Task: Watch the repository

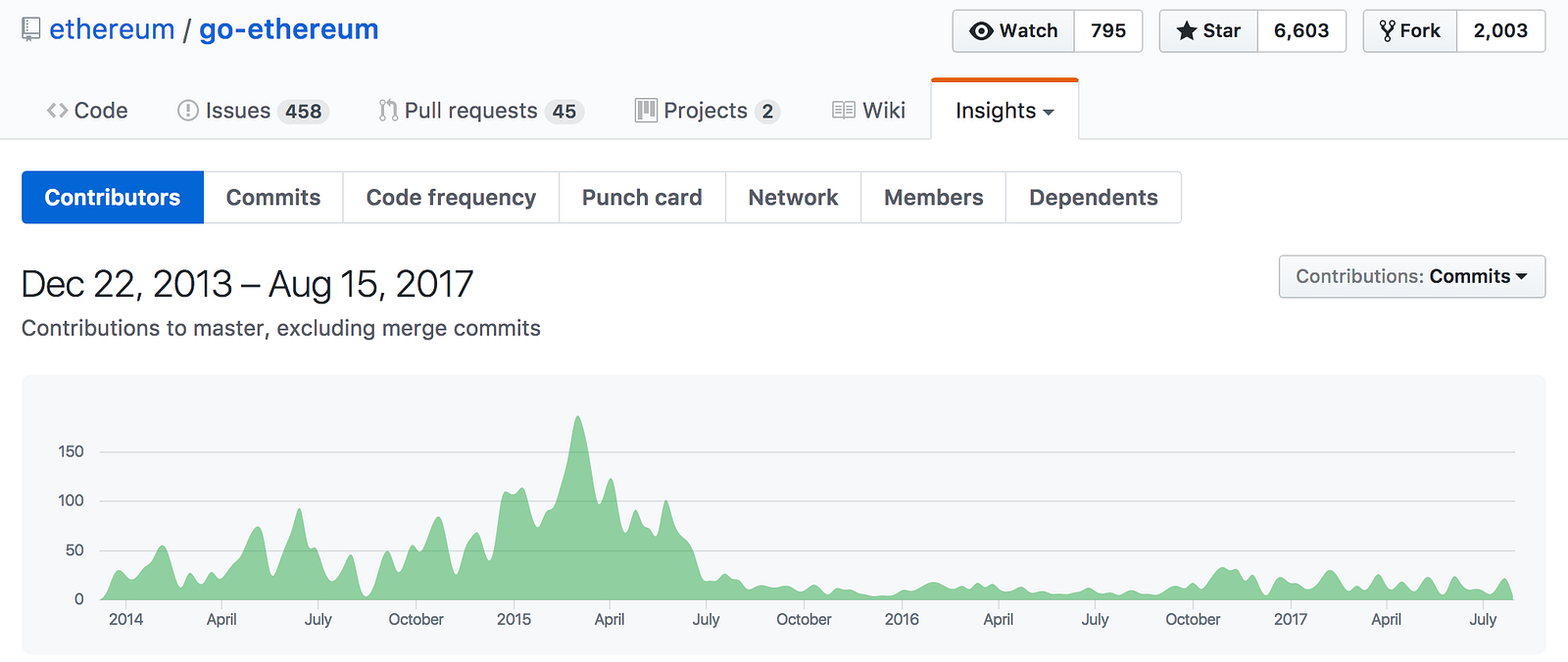Action: coord(1013,31)
